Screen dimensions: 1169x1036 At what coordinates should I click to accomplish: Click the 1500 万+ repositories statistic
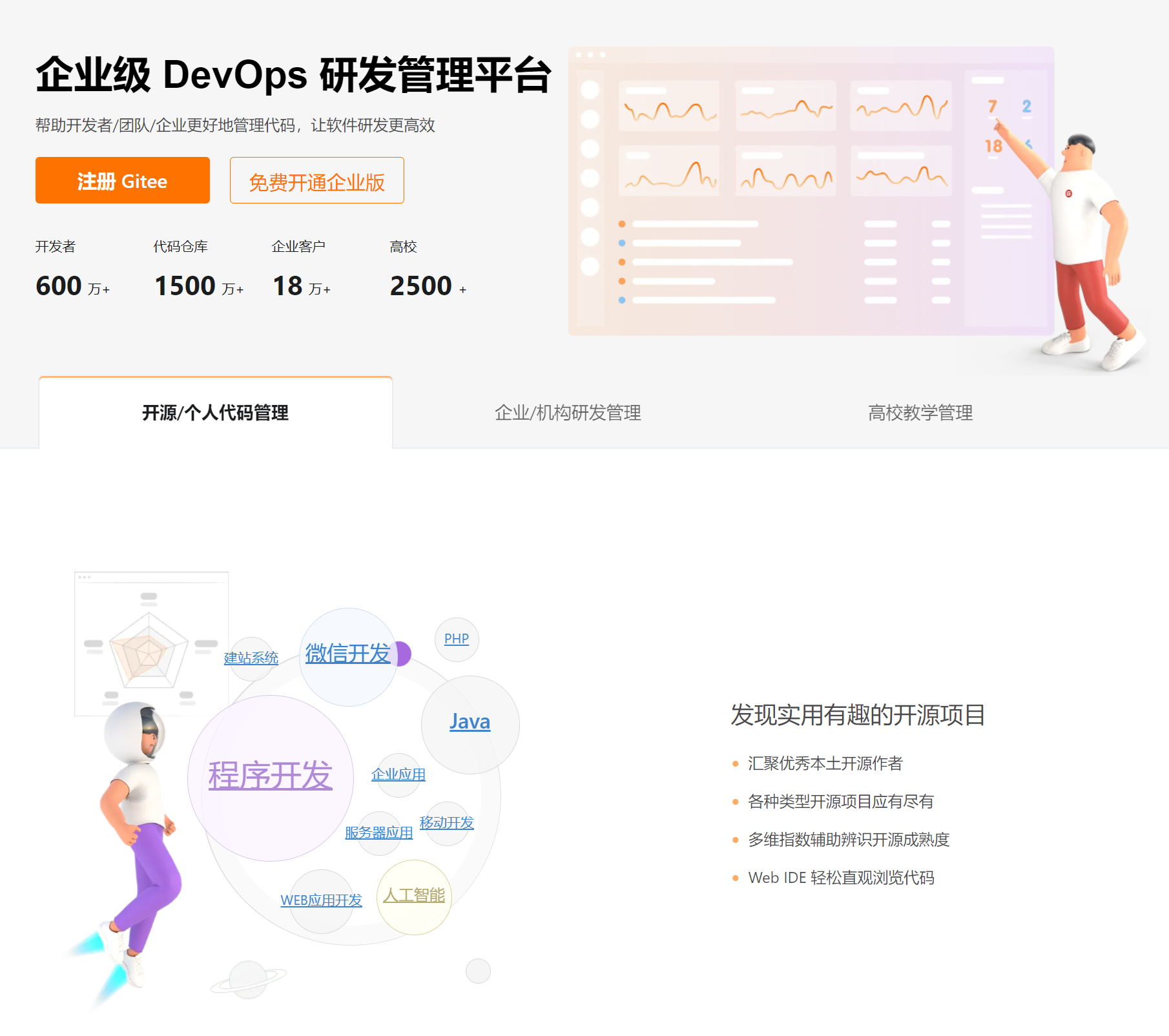[x=200, y=286]
